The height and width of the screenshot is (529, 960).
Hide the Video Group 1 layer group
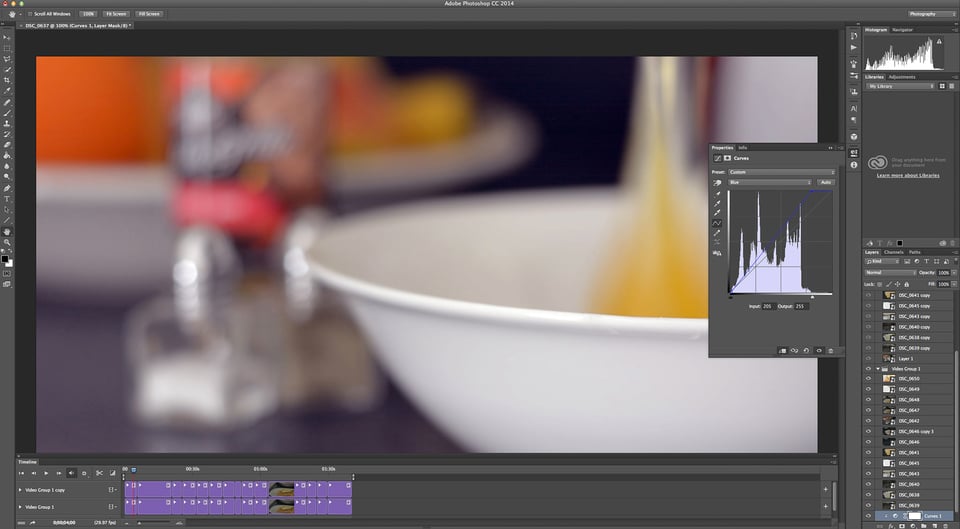pos(868,369)
